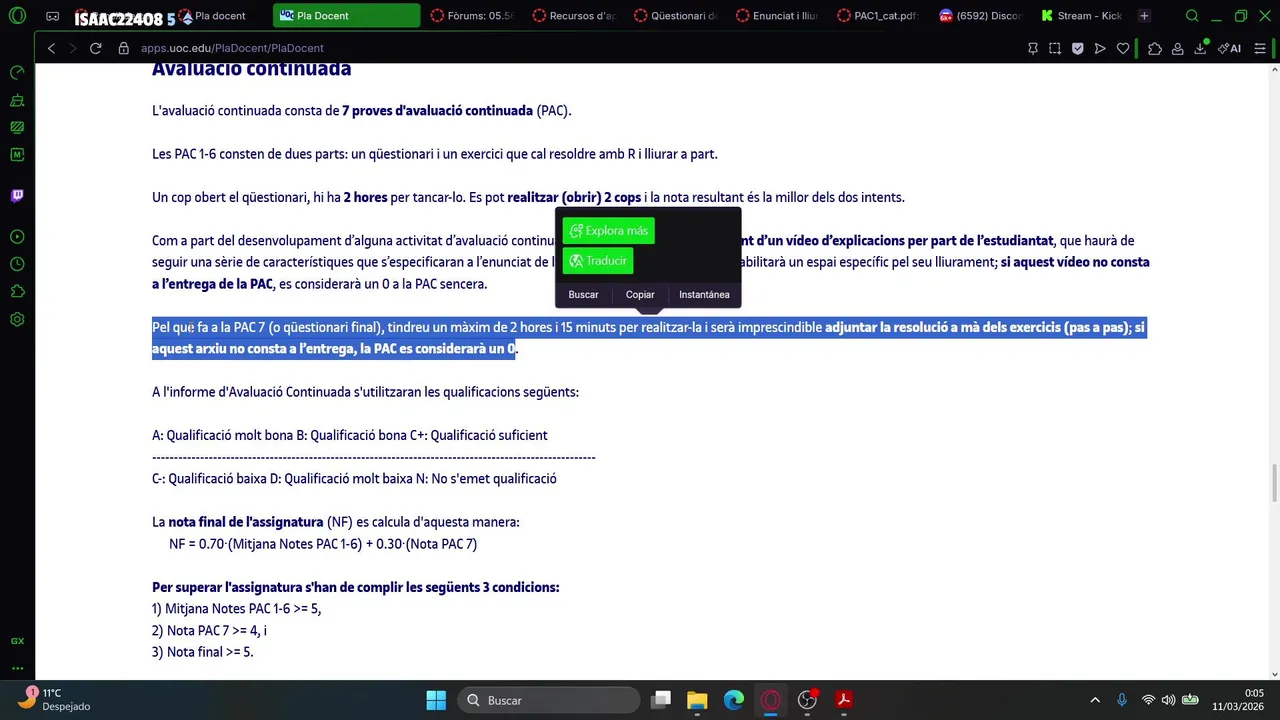The height and width of the screenshot is (720, 1280).
Task: Click the padlock site info icon
Action: [x=124, y=48]
